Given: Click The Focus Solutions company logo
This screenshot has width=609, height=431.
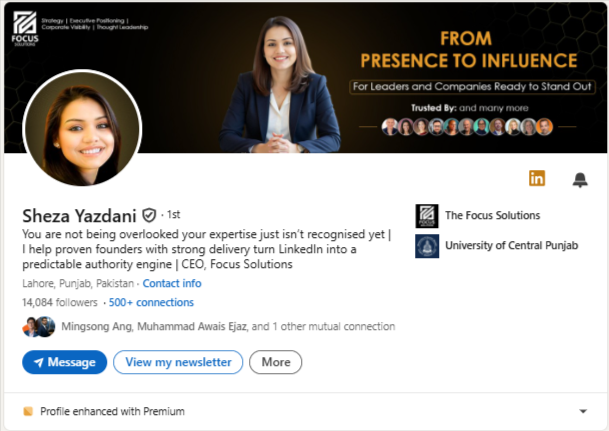Looking at the screenshot, I should coord(427,216).
